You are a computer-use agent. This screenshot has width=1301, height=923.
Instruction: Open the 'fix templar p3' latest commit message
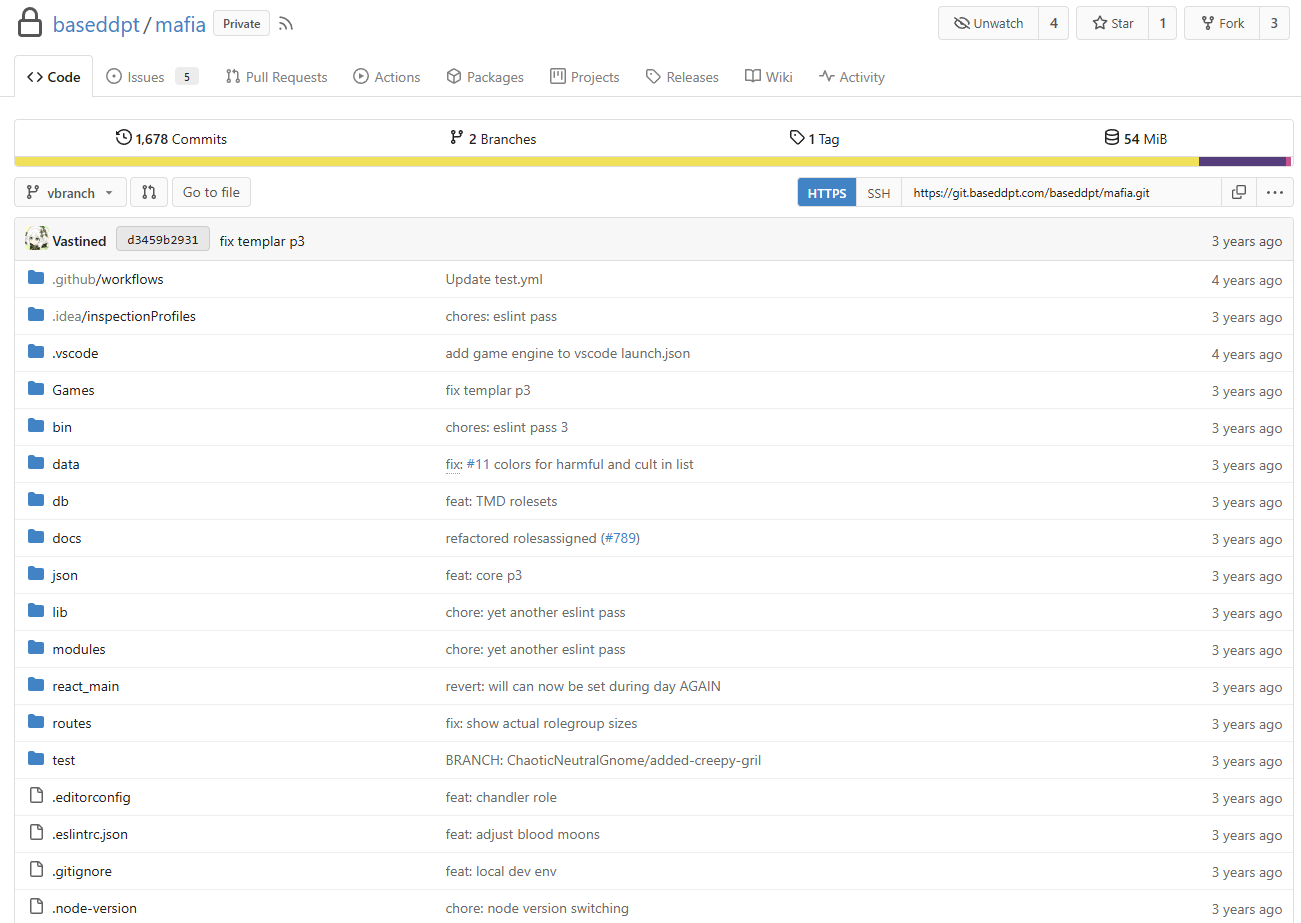pyautogui.click(x=262, y=241)
